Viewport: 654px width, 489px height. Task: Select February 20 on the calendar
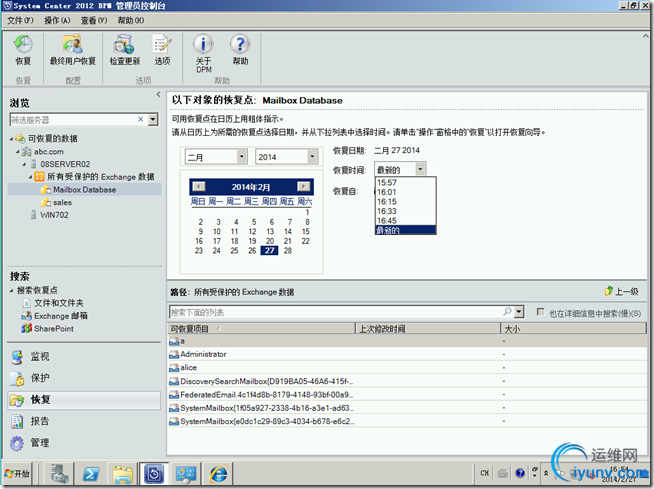pos(270,241)
